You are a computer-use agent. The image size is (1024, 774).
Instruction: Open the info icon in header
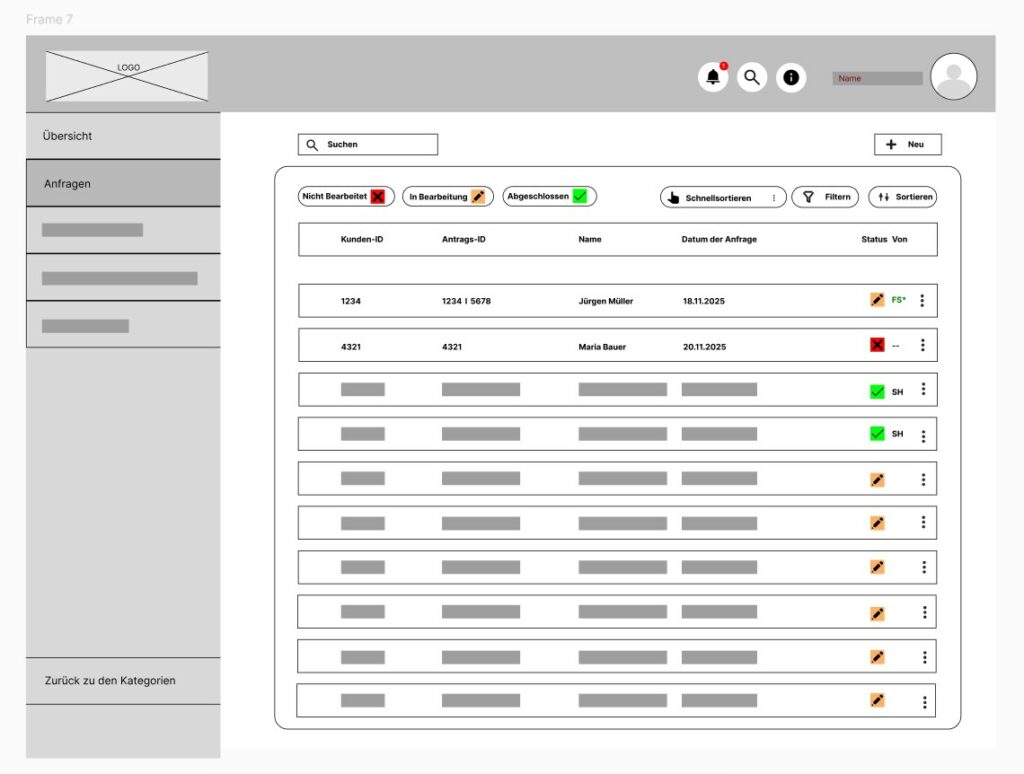(x=791, y=77)
